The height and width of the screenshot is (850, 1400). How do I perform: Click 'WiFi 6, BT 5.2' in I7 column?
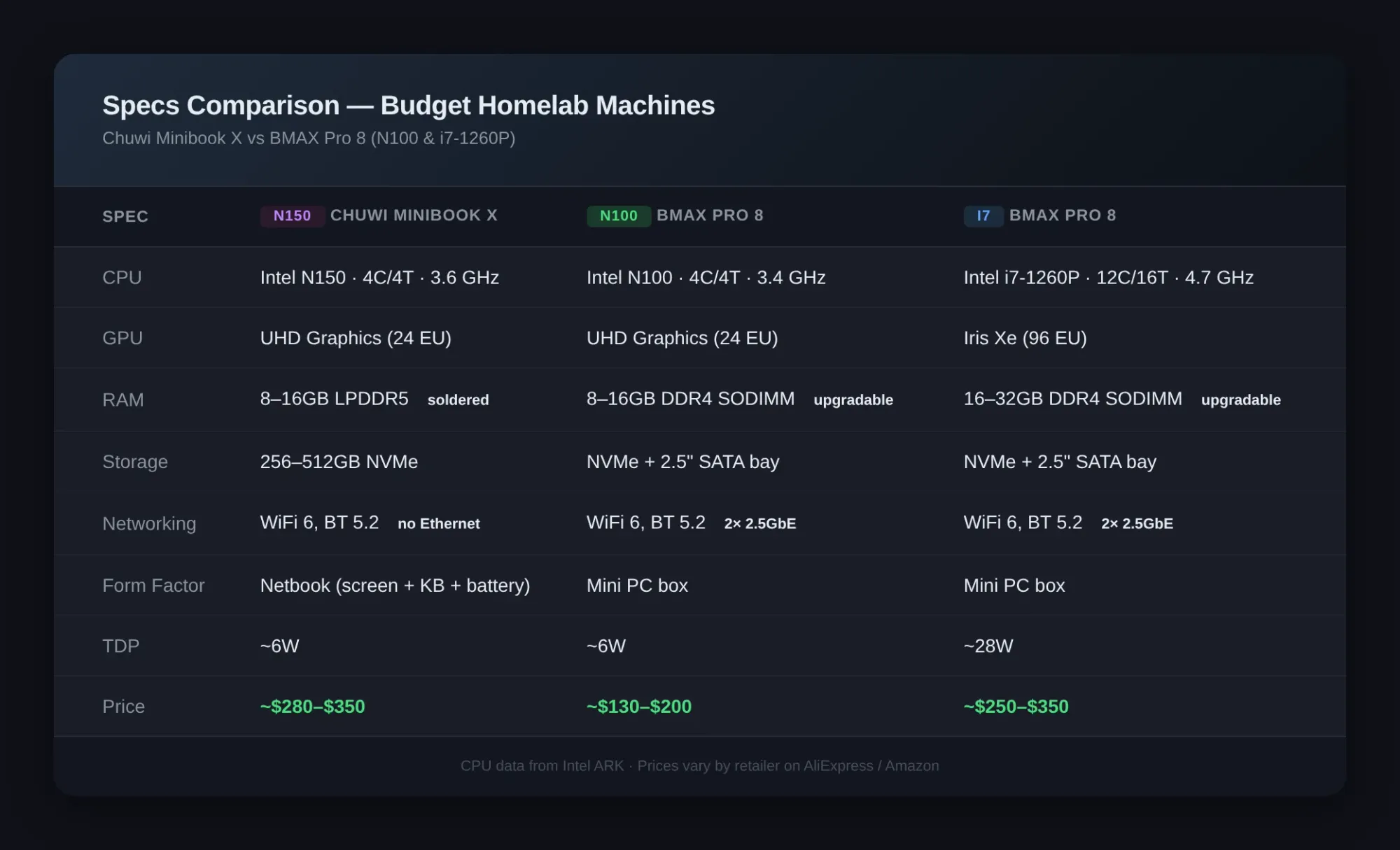(x=1023, y=523)
